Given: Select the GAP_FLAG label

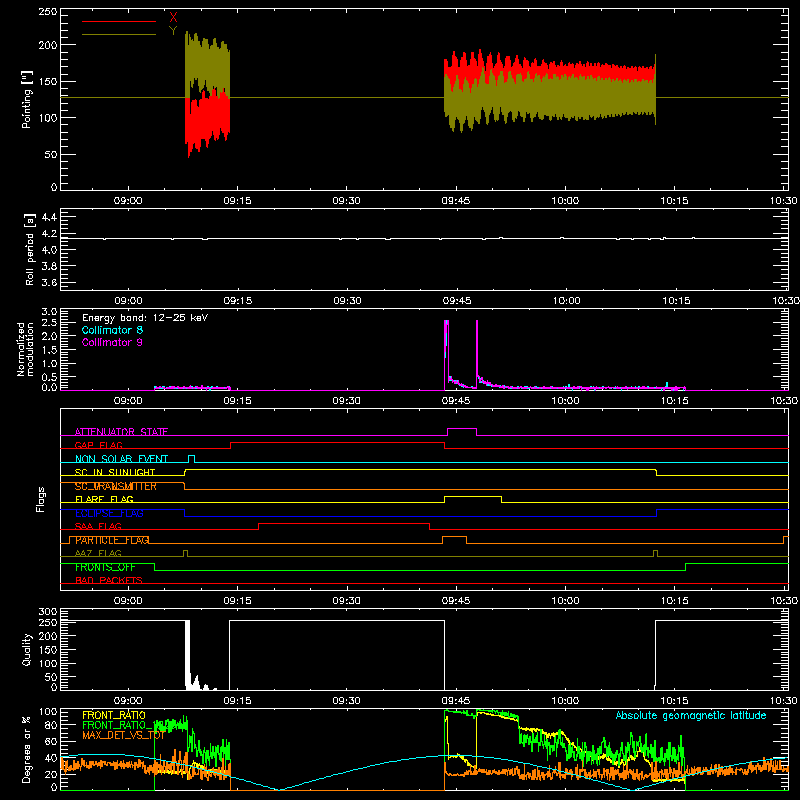Looking at the screenshot, I should 98,445.
